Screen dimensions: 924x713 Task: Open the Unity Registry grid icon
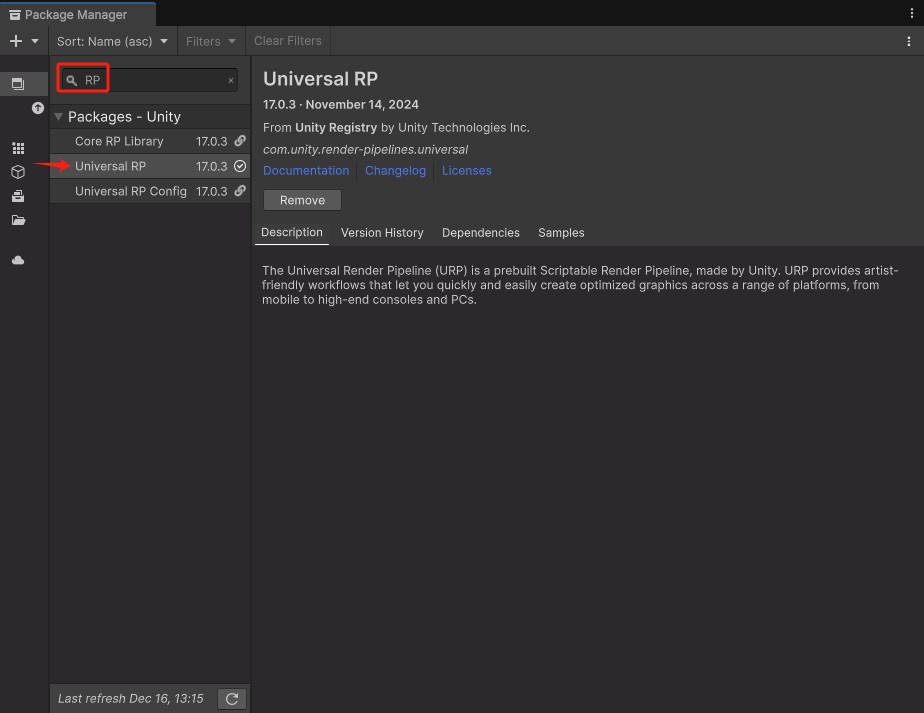[18, 148]
